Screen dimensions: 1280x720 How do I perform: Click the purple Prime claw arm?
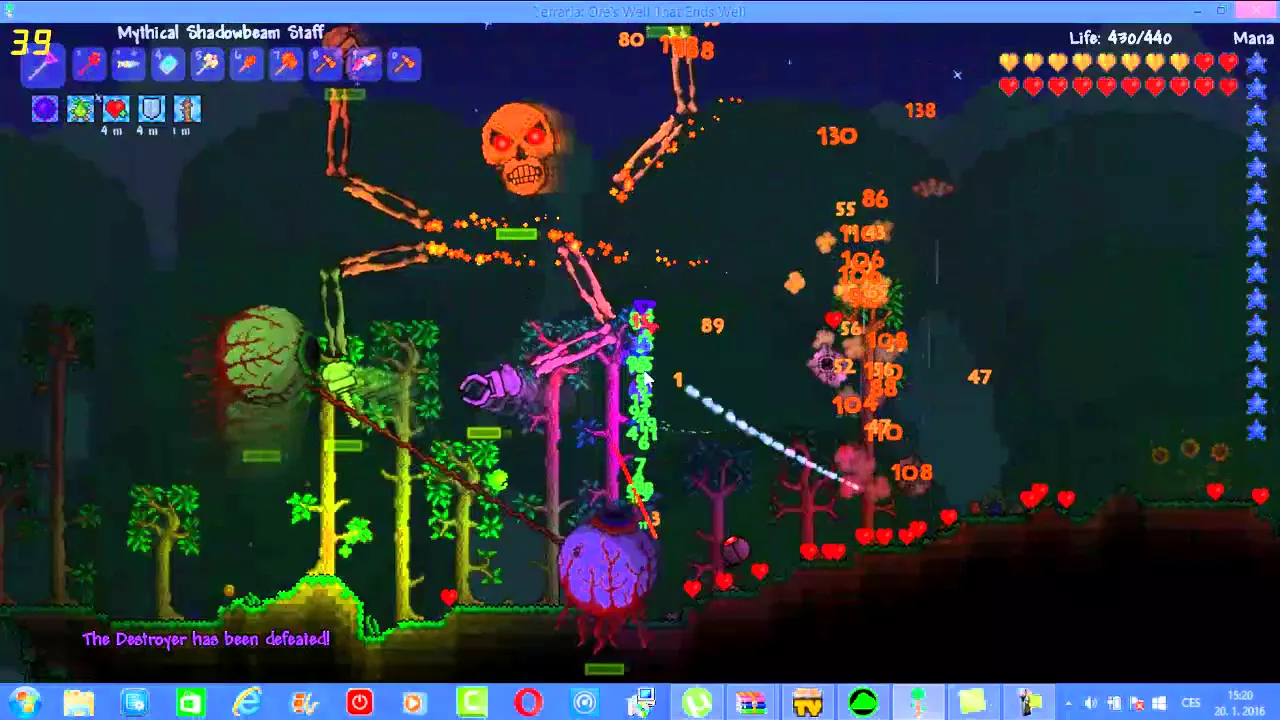(x=495, y=387)
